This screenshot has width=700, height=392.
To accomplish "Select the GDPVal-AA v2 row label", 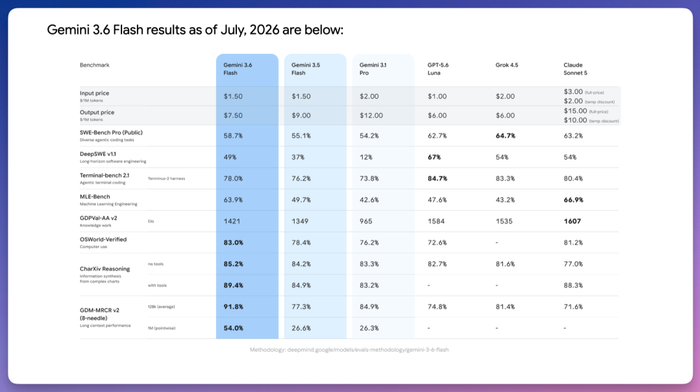I will click(98, 218).
